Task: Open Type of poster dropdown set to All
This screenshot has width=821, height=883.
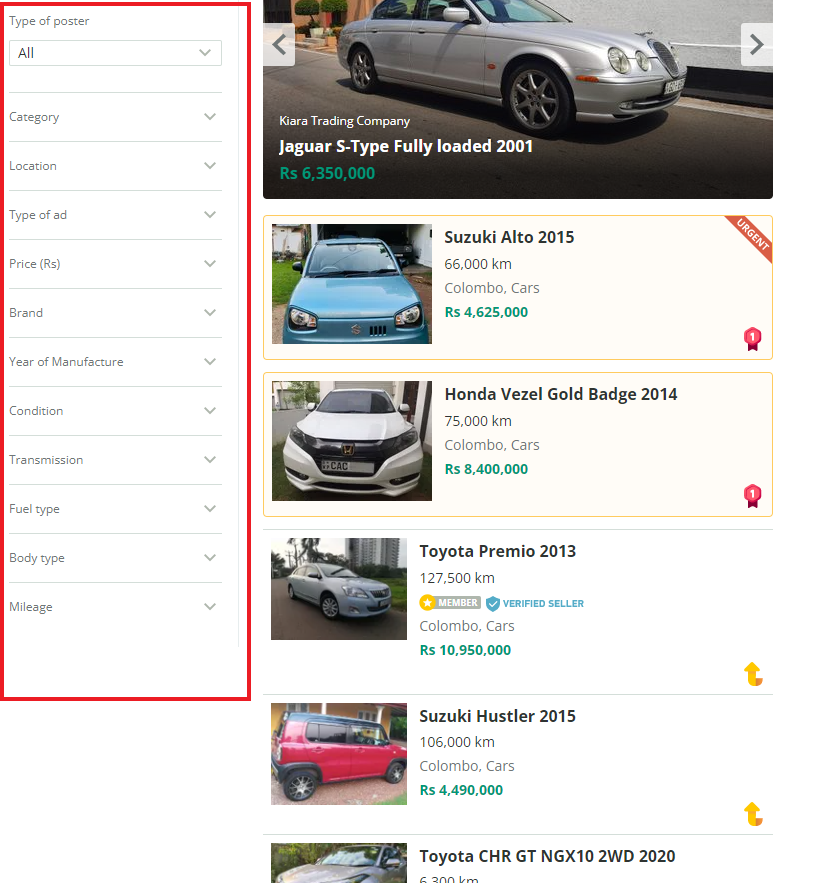Action: coord(115,53)
